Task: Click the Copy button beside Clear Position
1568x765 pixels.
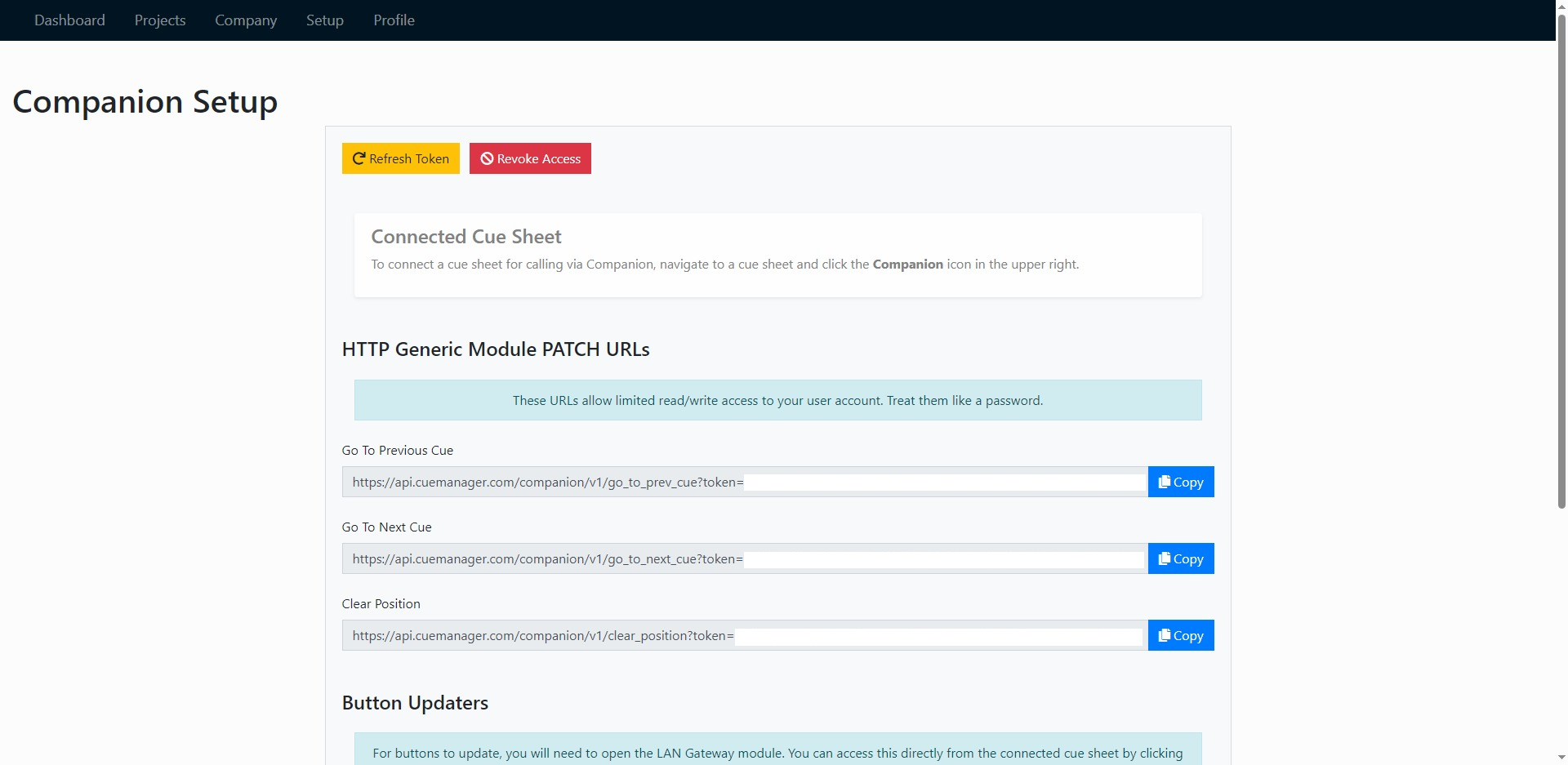Action: pos(1181,635)
